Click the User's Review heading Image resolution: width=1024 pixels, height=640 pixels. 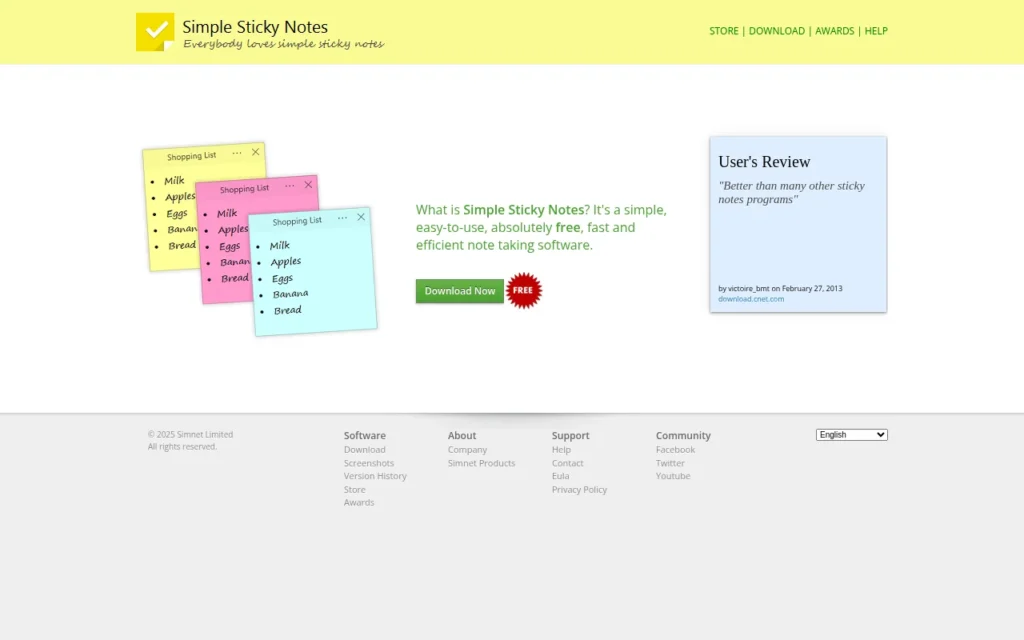(764, 162)
